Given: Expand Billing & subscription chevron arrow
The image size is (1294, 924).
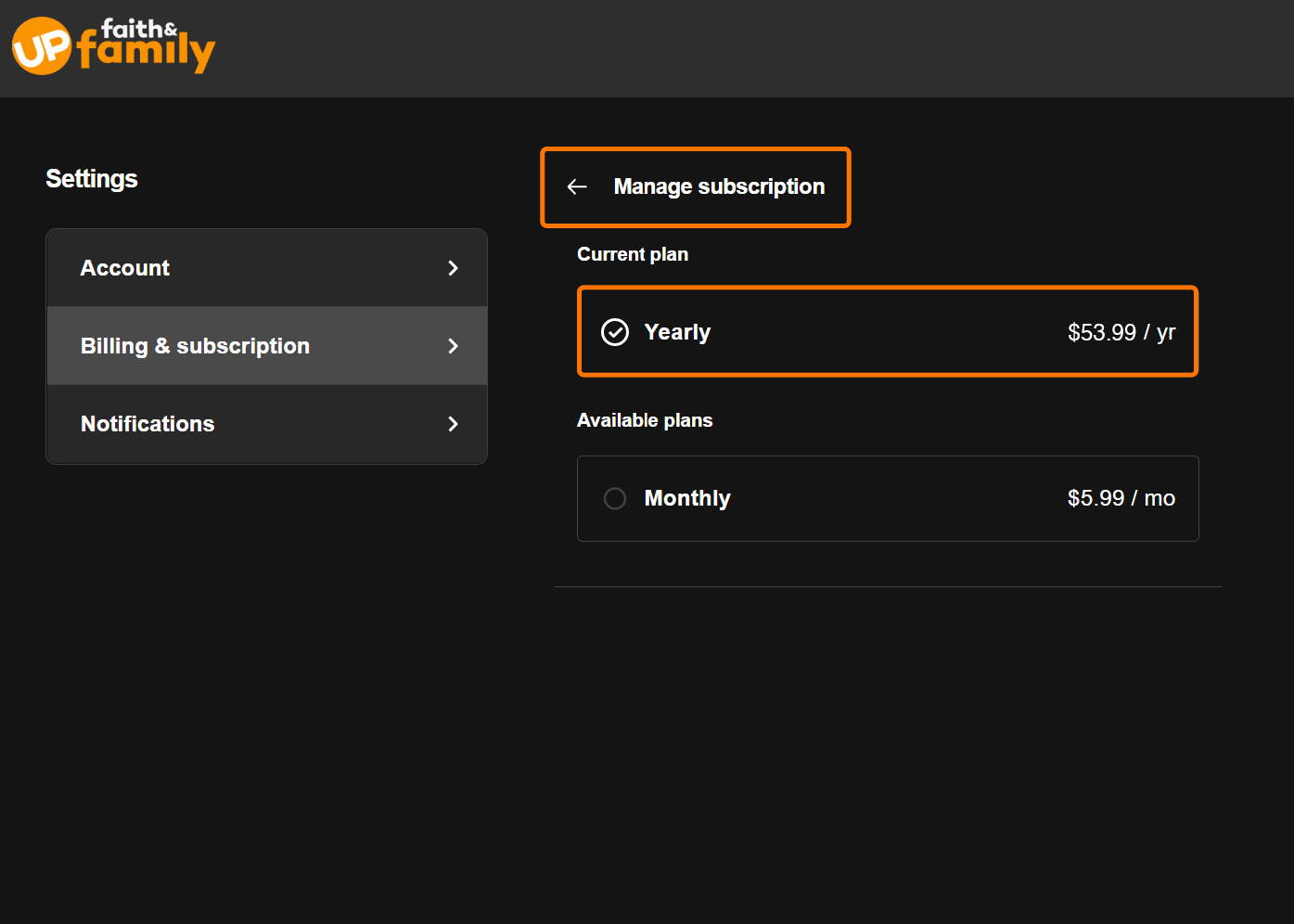Looking at the screenshot, I should 453,346.
